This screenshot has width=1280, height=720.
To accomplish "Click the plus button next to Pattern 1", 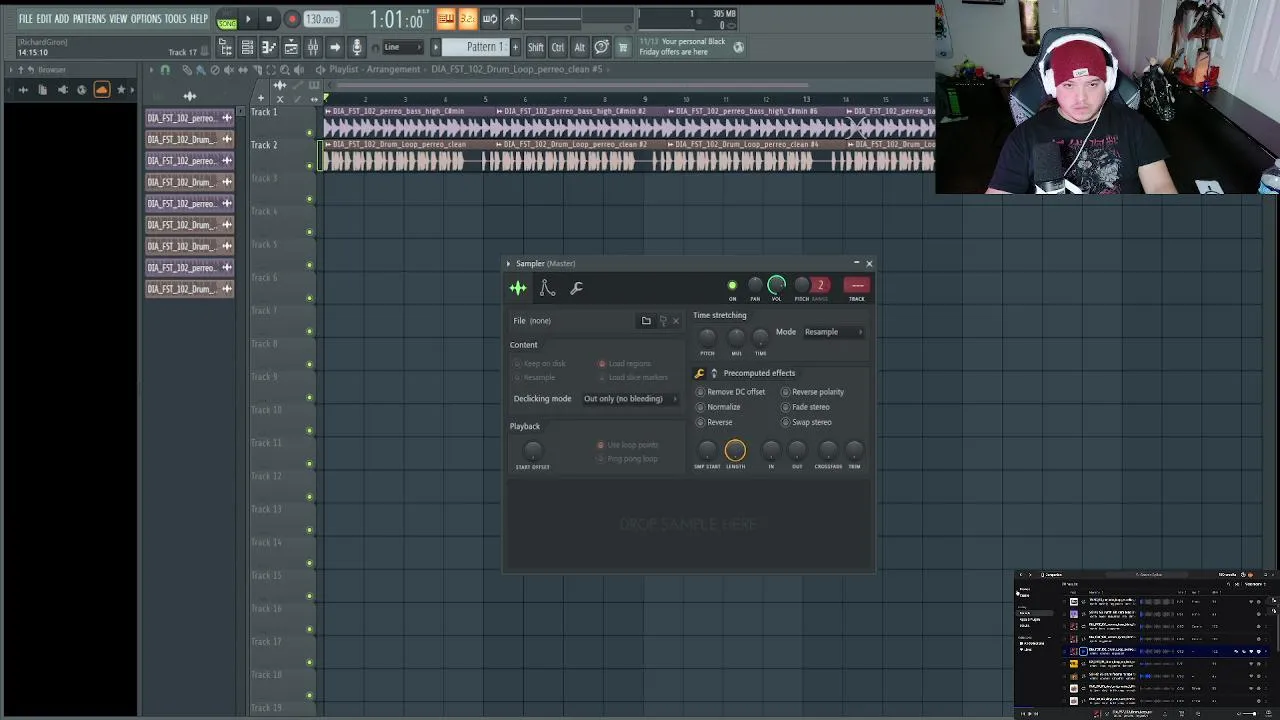I will 516,47.
